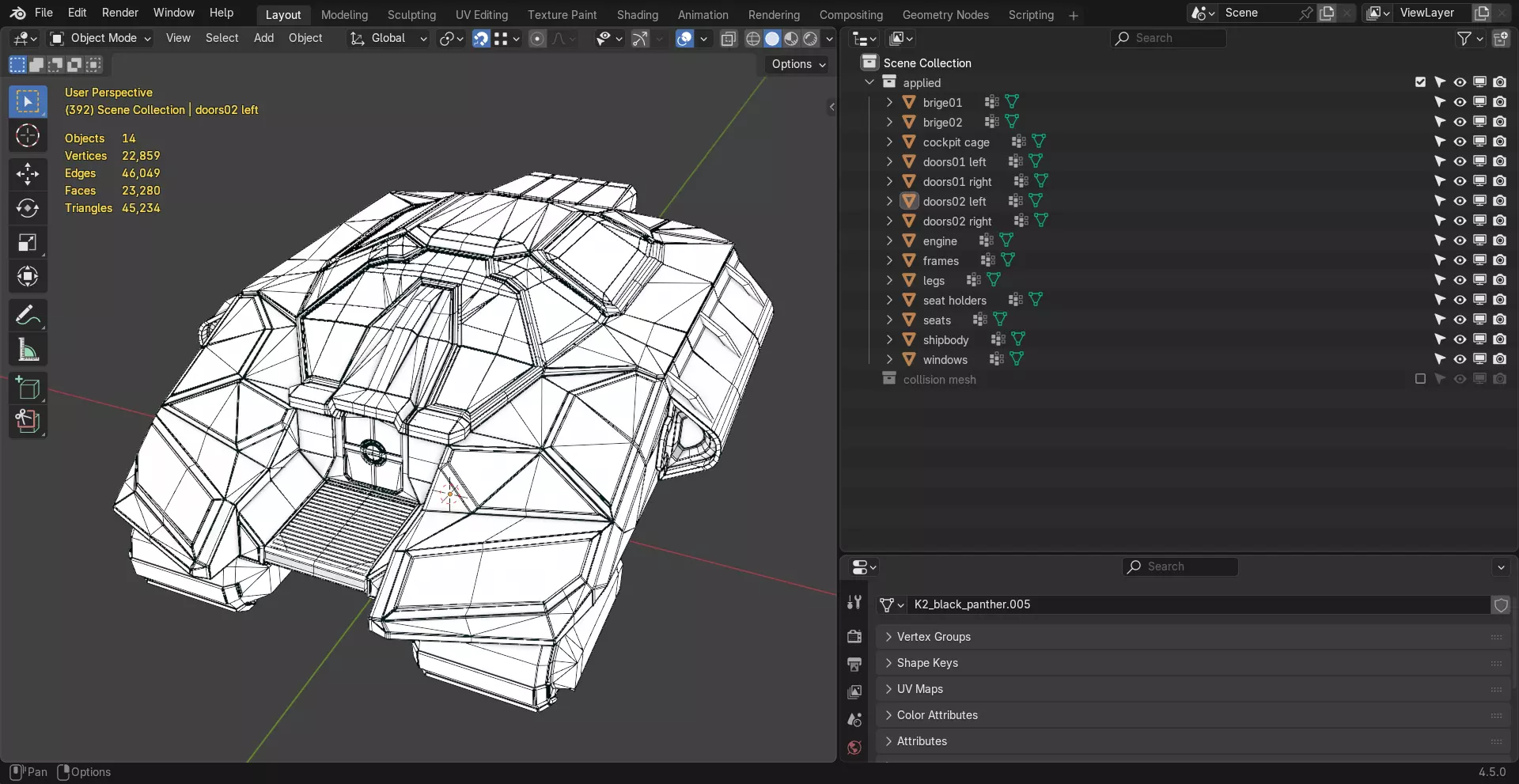1519x784 pixels.
Task: Click the fake user shield icon
Action: 1501,605
